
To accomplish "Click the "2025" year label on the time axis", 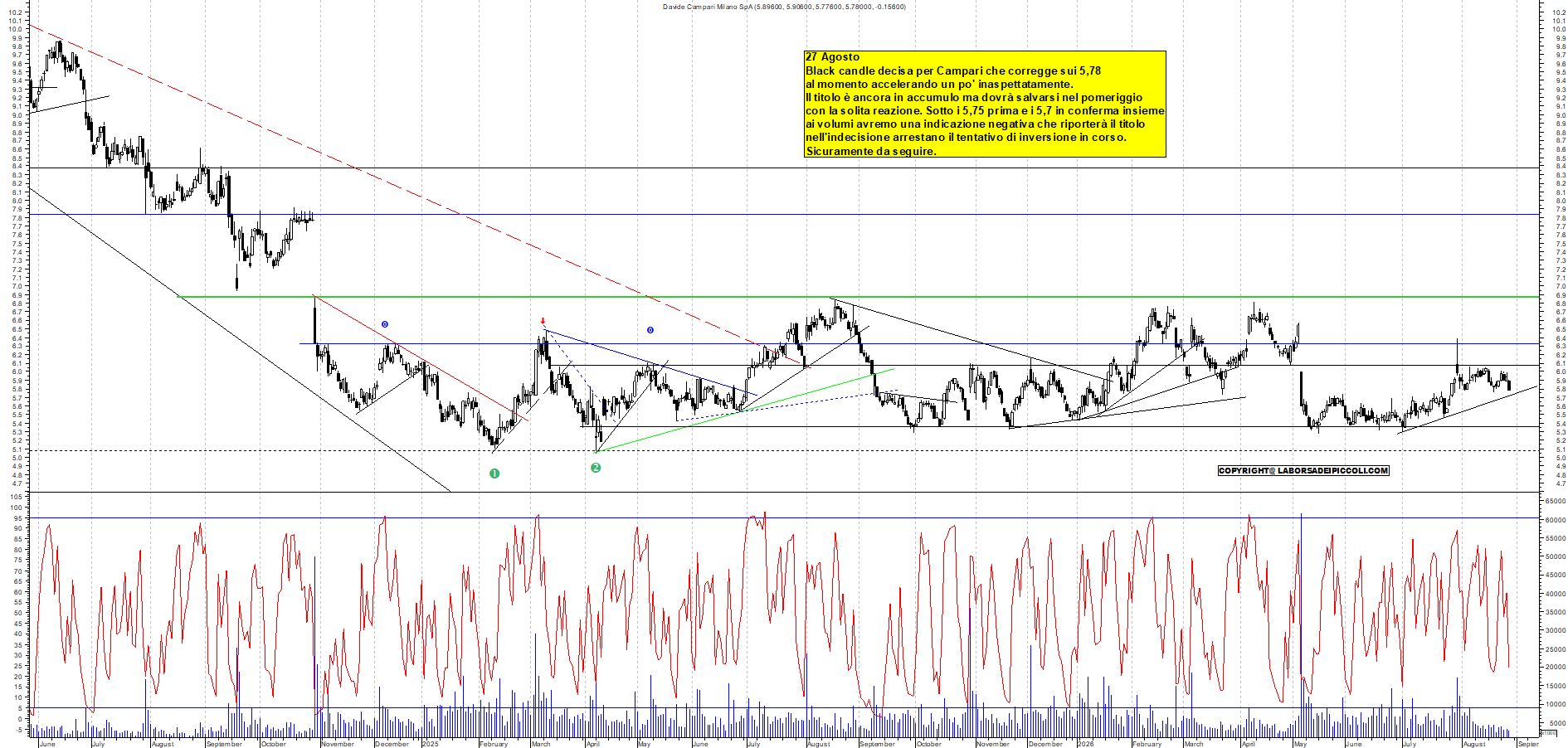I will pyautogui.click(x=430, y=744).
